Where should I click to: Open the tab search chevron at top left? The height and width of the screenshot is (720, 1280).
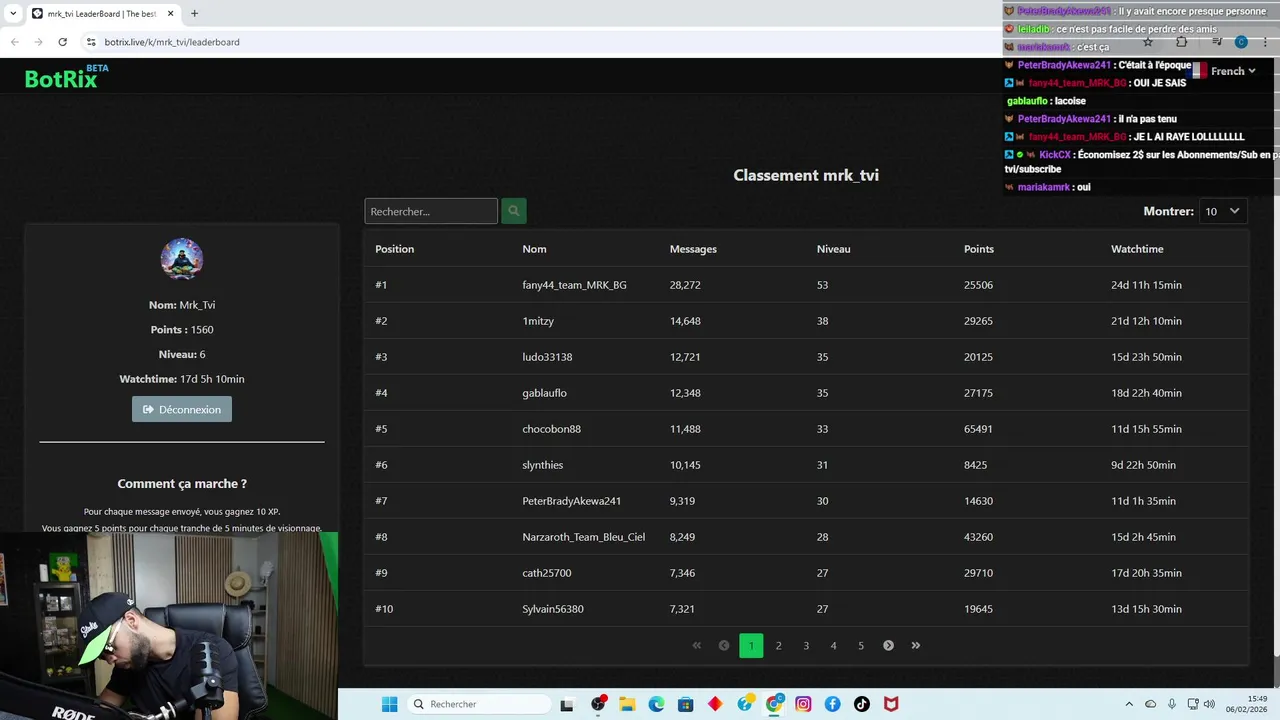click(12, 13)
